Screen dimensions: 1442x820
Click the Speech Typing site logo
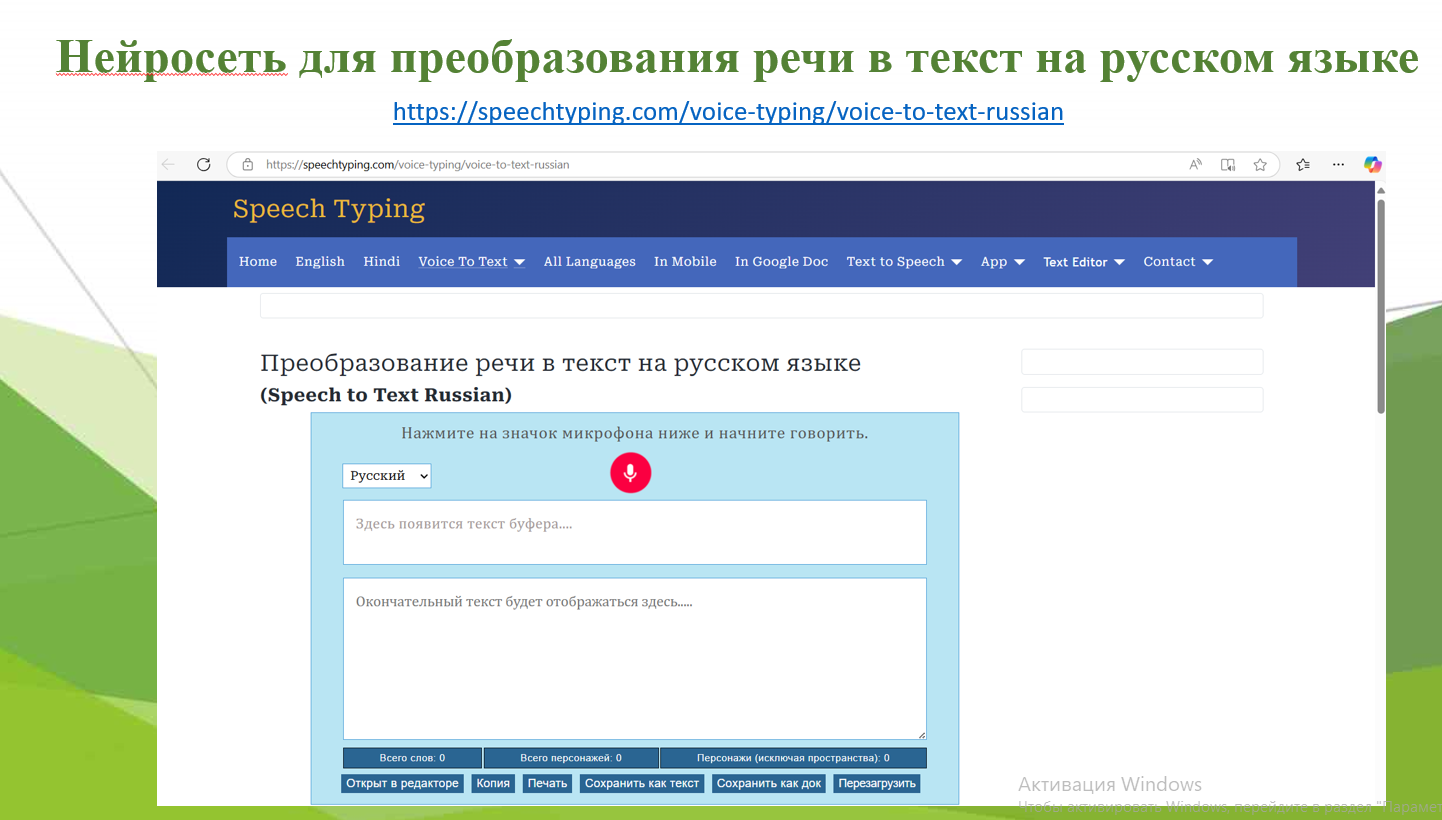[x=329, y=209]
